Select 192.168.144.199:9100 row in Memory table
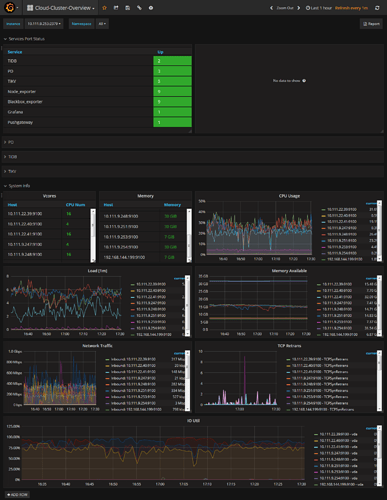Viewport: 387px width, 500px height. [143, 257]
